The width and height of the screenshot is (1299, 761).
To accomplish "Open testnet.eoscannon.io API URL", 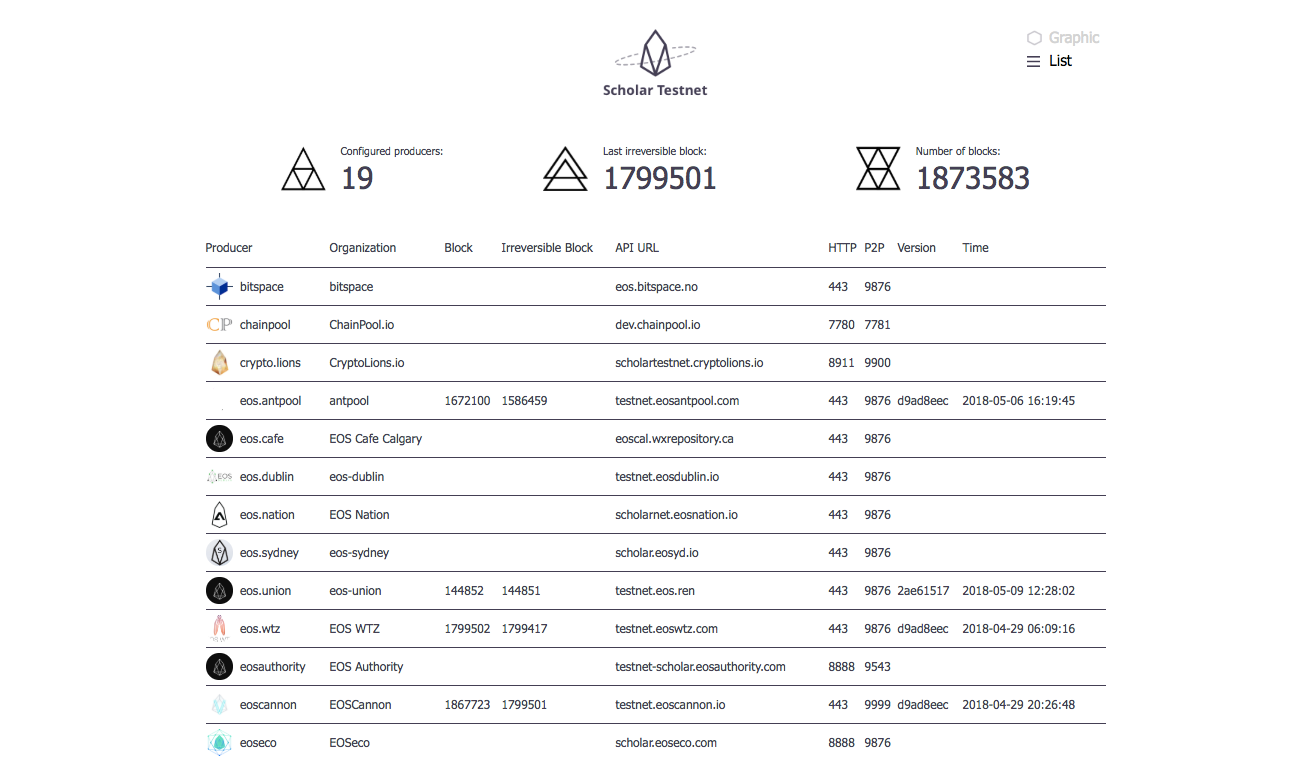I will 670,705.
